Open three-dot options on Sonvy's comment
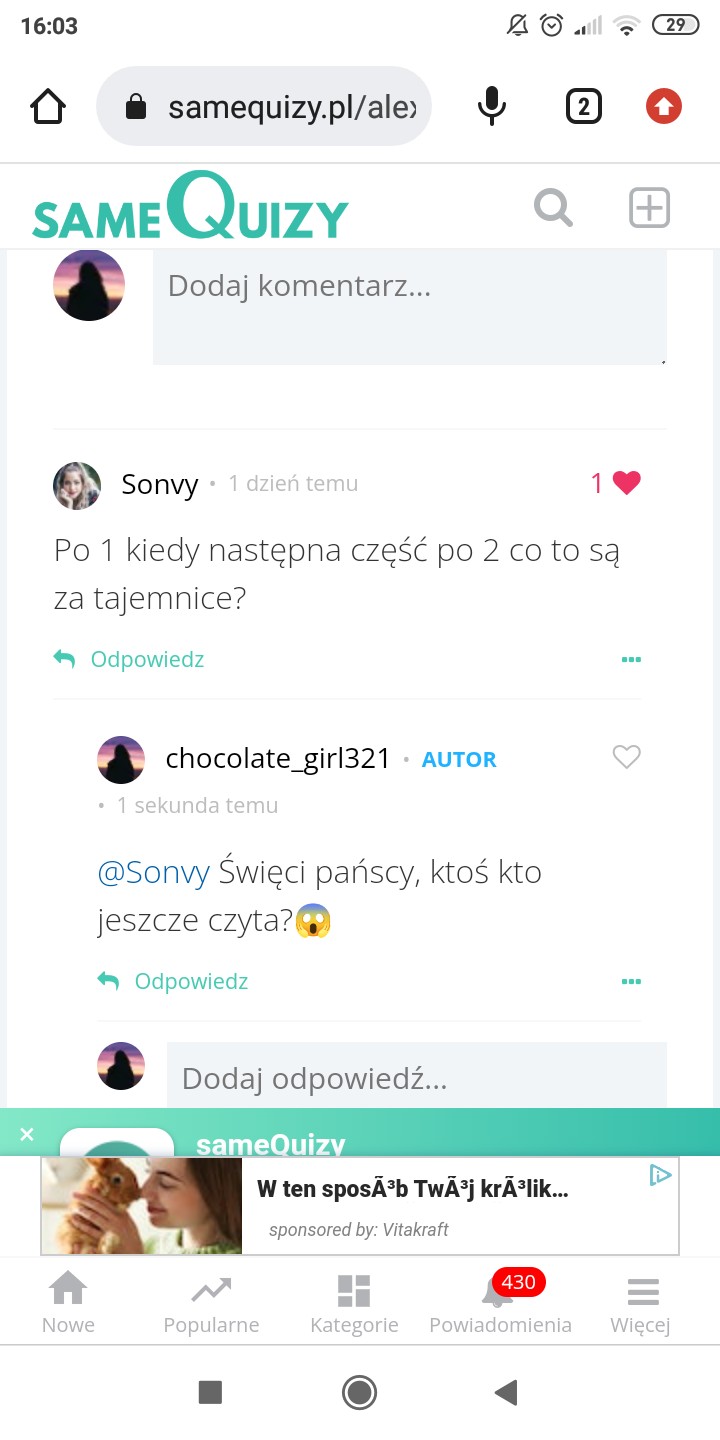 [x=631, y=660]
